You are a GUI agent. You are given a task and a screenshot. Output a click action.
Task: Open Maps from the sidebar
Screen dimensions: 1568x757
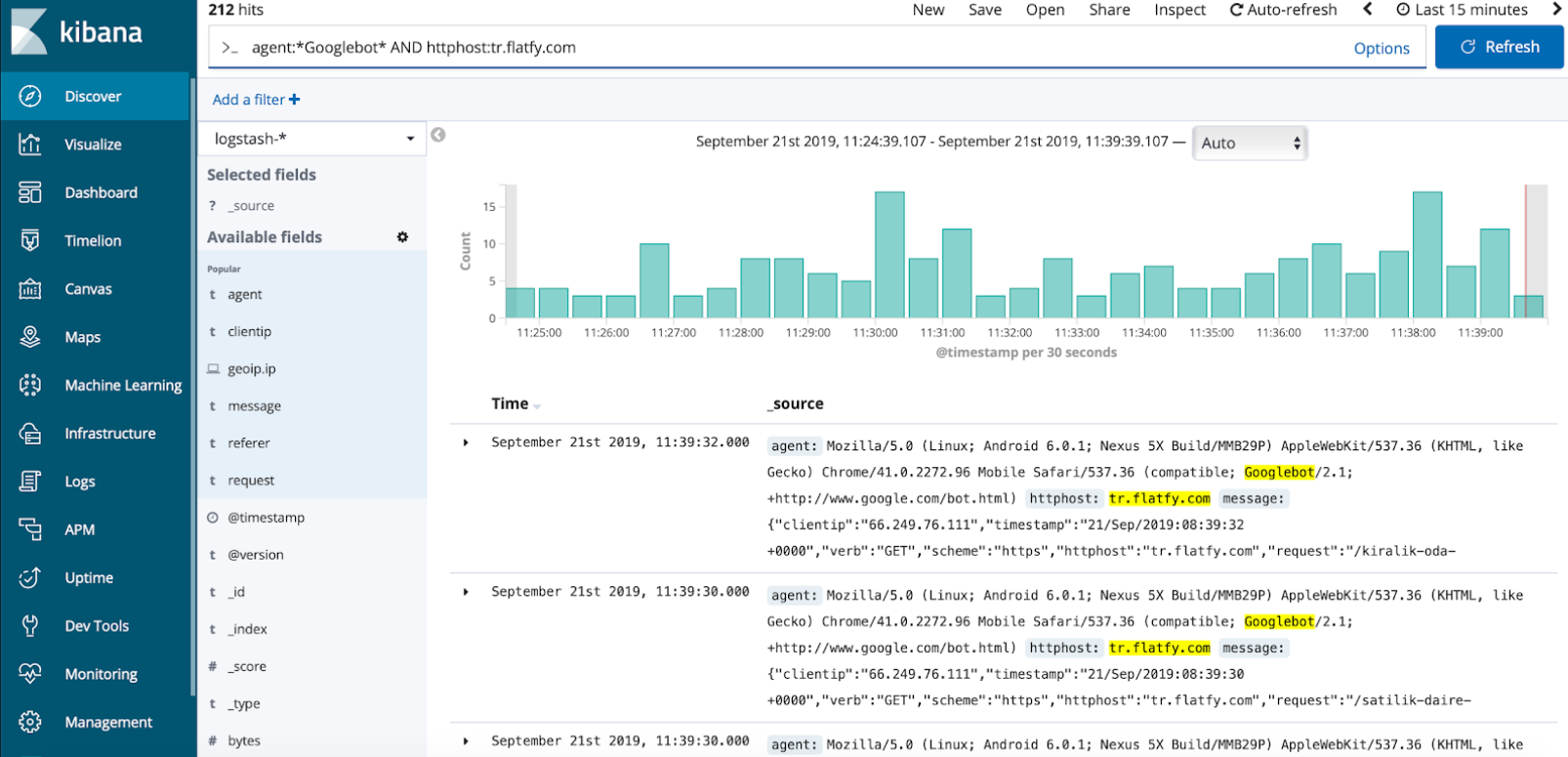tap(95, 337)
